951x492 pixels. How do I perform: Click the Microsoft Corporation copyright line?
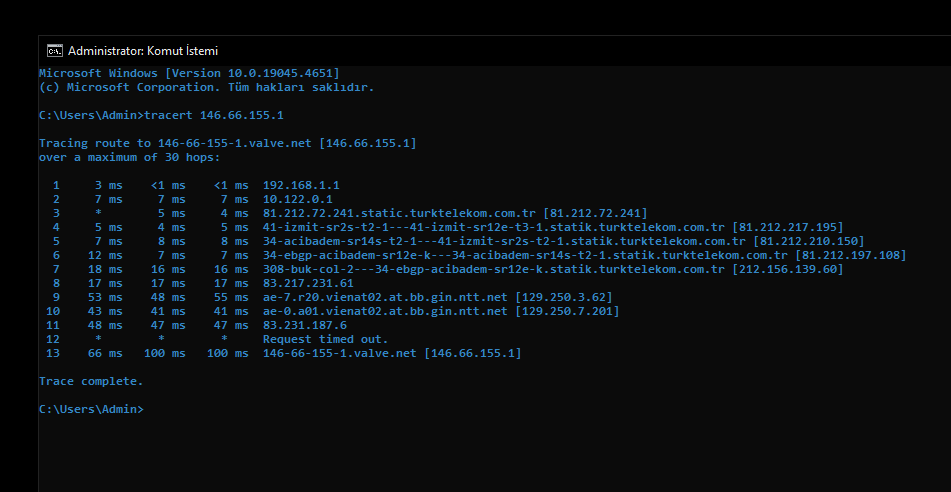(206, 87)
